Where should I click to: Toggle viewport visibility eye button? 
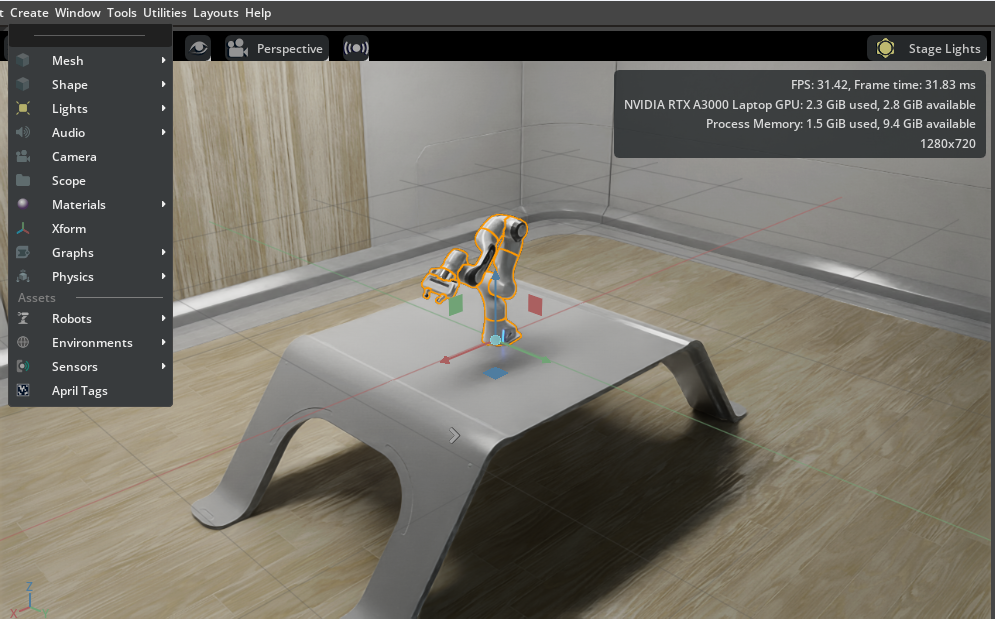pos(199,48)
